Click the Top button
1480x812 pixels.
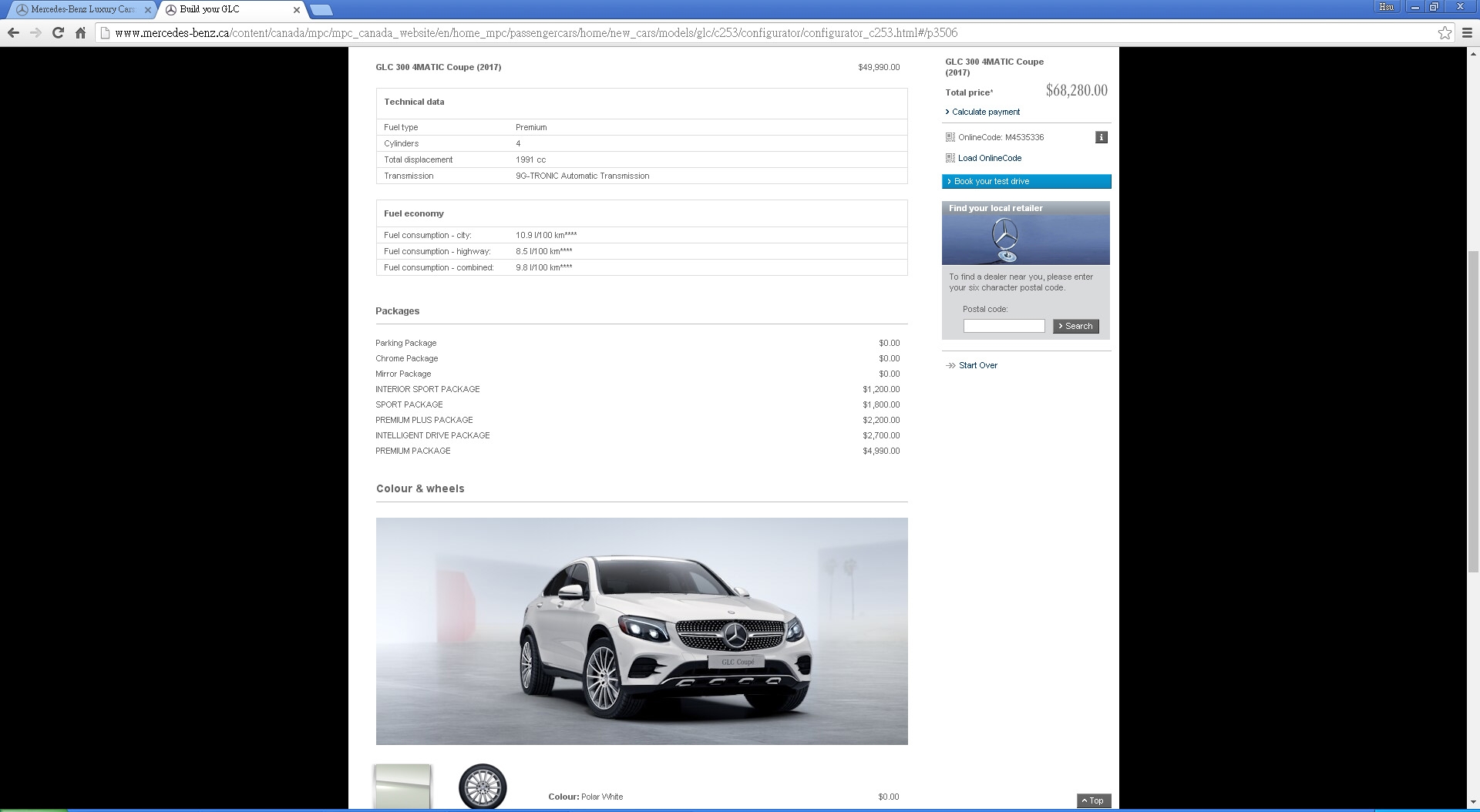click(x=1093, y=800)
